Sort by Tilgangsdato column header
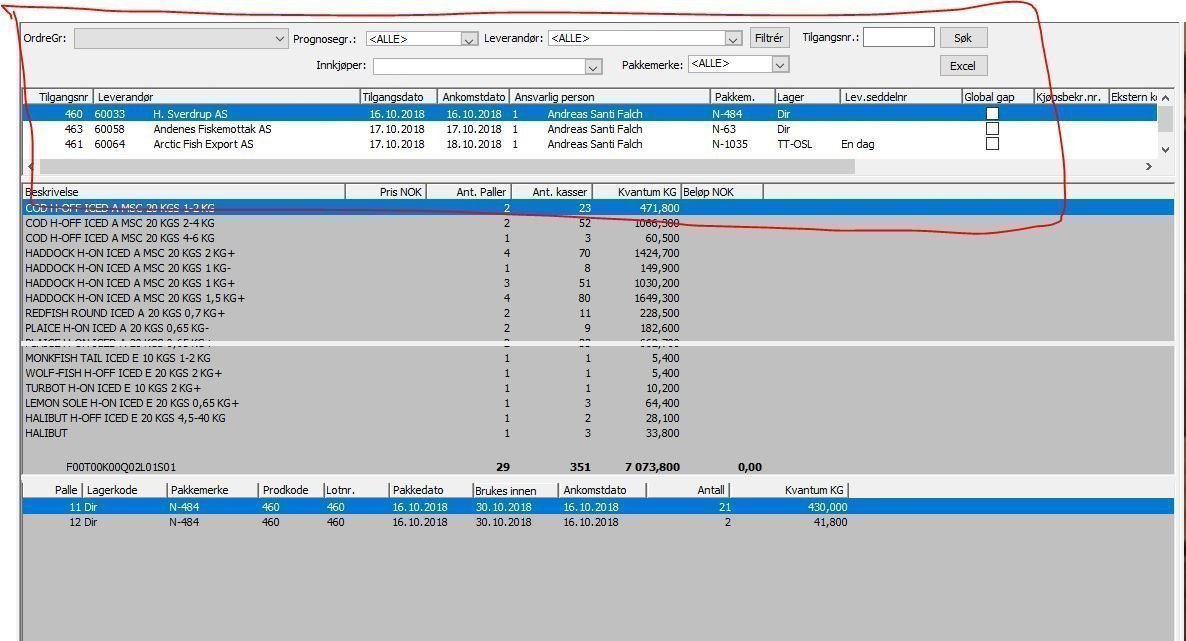 tap(399, 97)
